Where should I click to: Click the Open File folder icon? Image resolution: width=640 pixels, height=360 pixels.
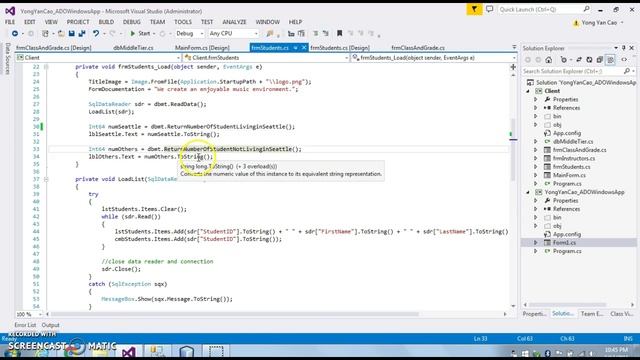(x=61, y=33)
